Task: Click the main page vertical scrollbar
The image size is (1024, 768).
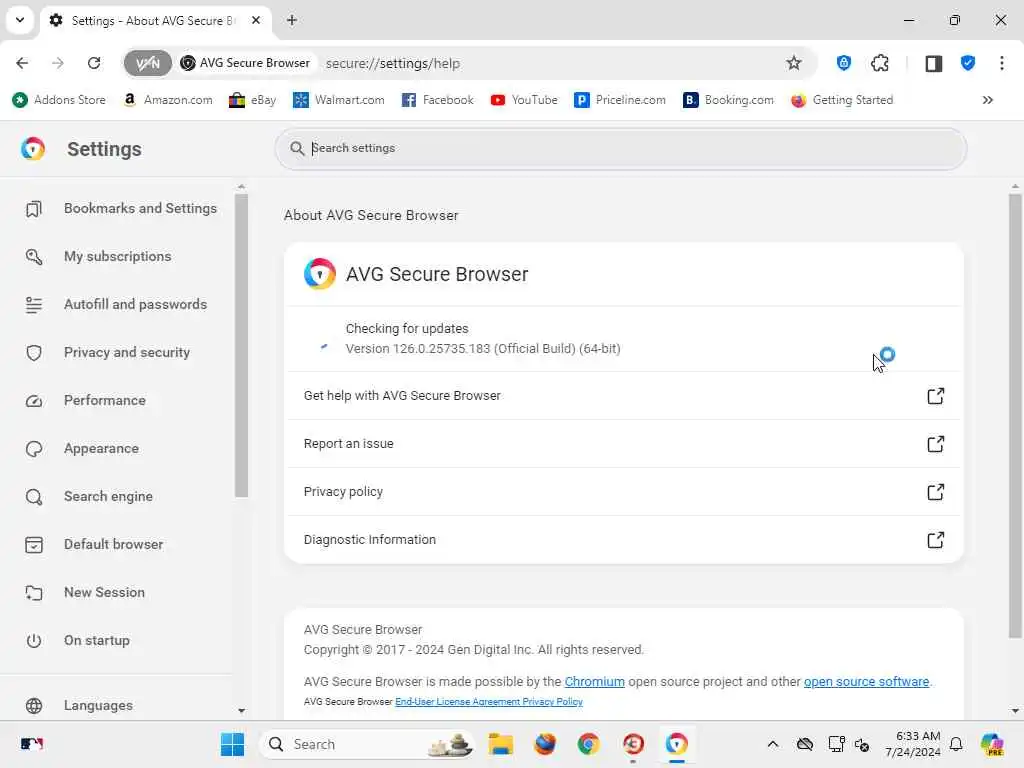Action: [x=1015, y=415]
